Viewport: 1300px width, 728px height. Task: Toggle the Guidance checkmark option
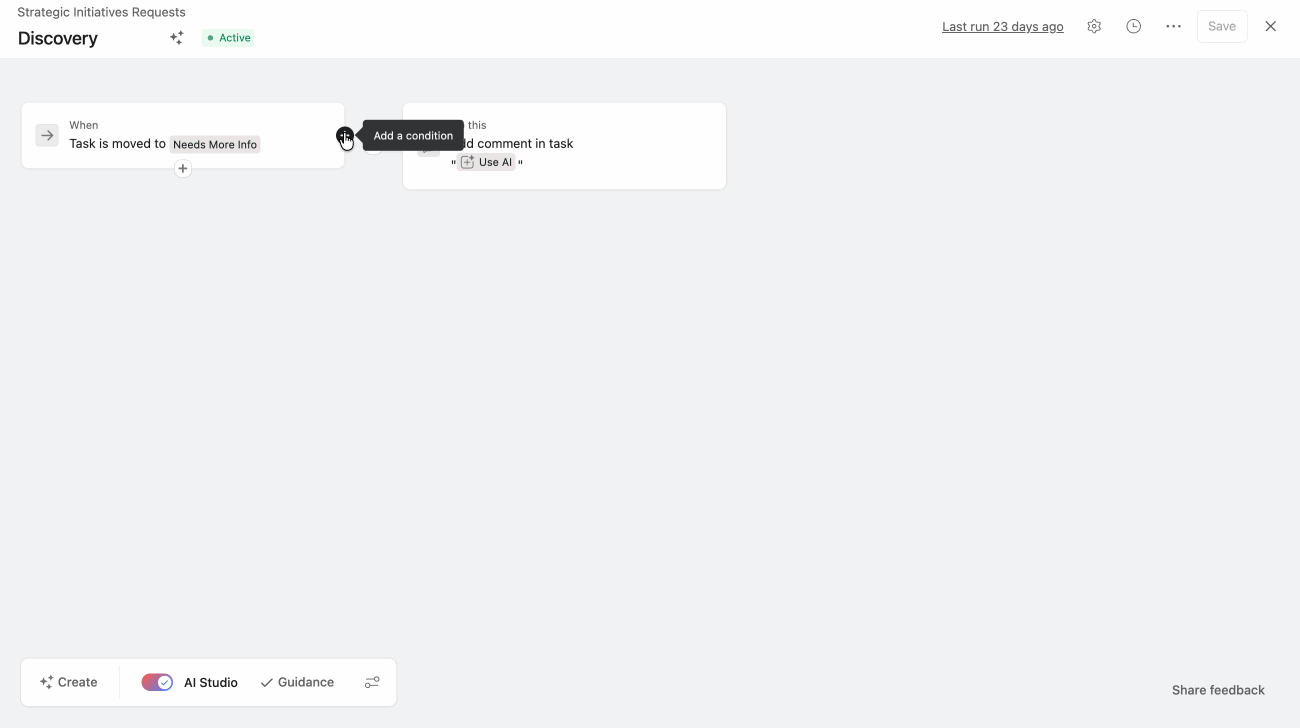coord(297,682)
